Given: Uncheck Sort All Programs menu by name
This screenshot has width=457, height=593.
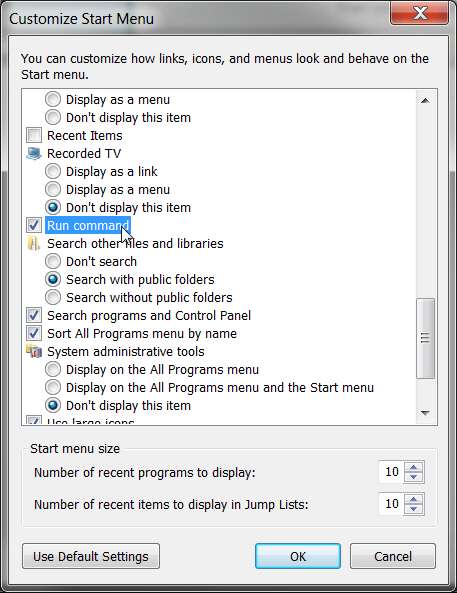Looking at the screenshot, I should coord(34,334).
